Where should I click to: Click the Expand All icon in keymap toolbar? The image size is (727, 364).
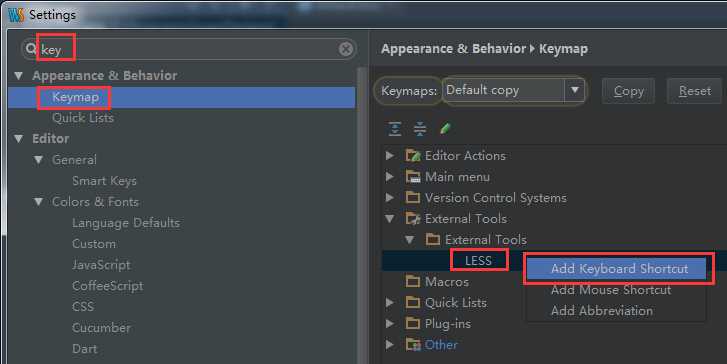click(395, 128)
